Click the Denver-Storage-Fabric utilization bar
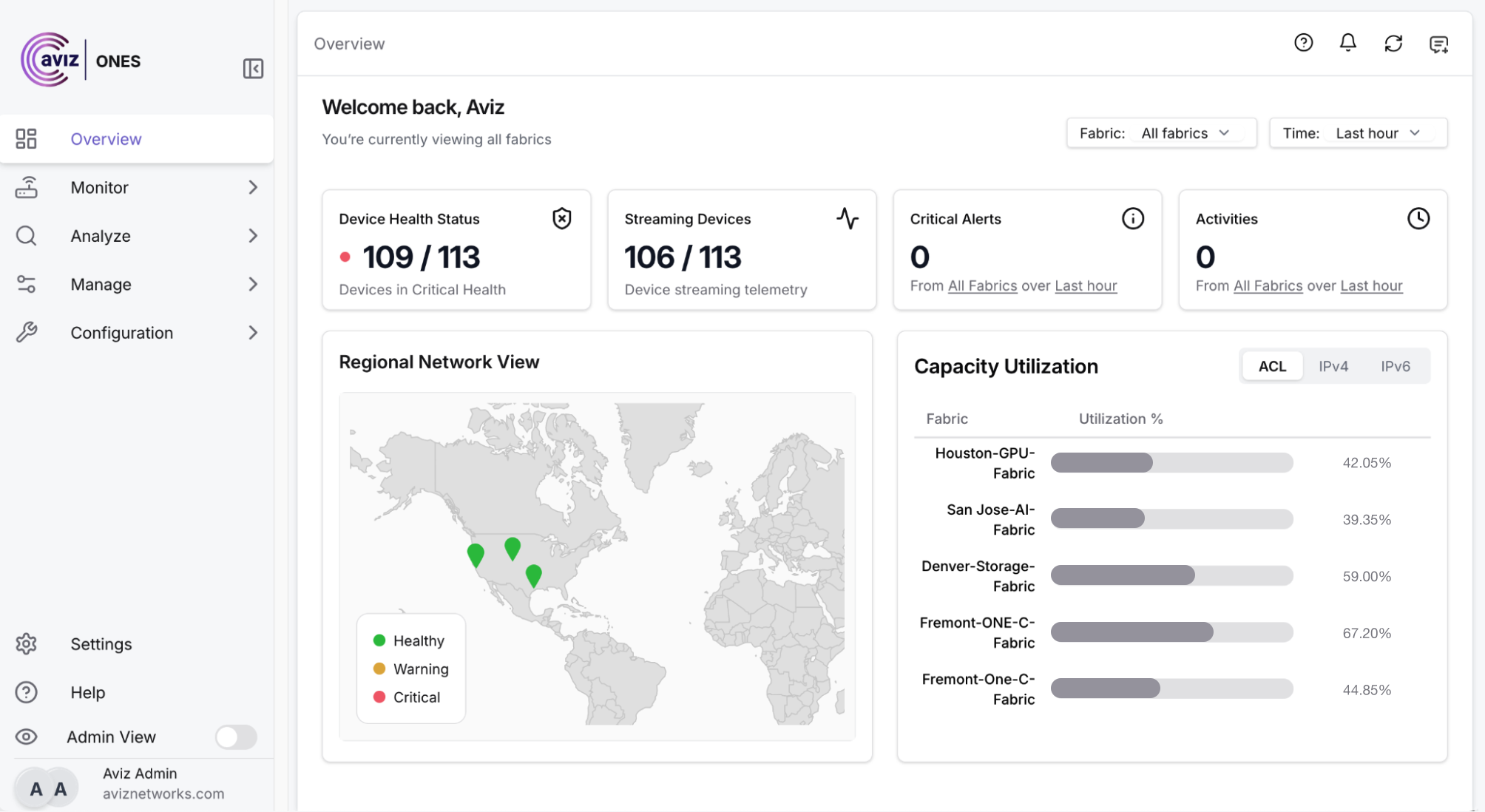The image size is (1485, 812). [1171, 575]
